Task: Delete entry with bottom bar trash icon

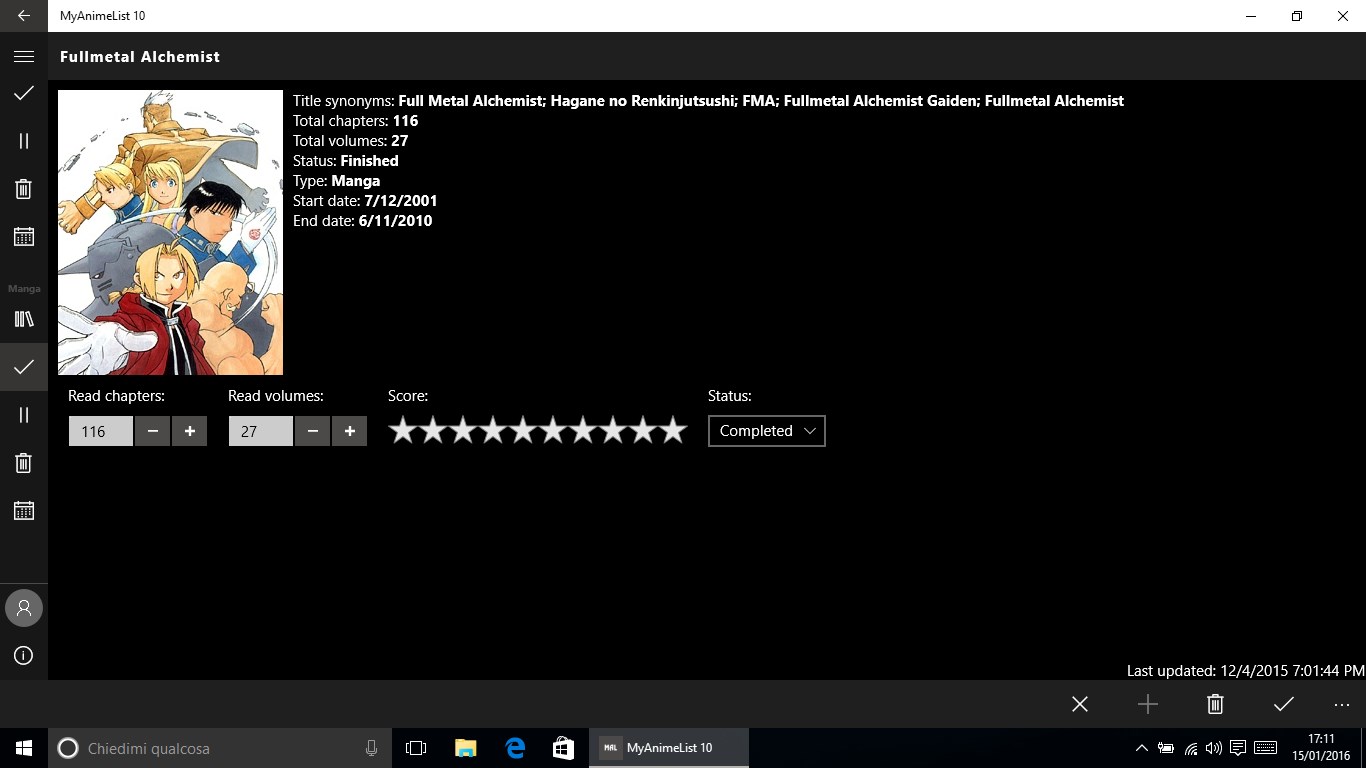Action: pos(1216,704)
